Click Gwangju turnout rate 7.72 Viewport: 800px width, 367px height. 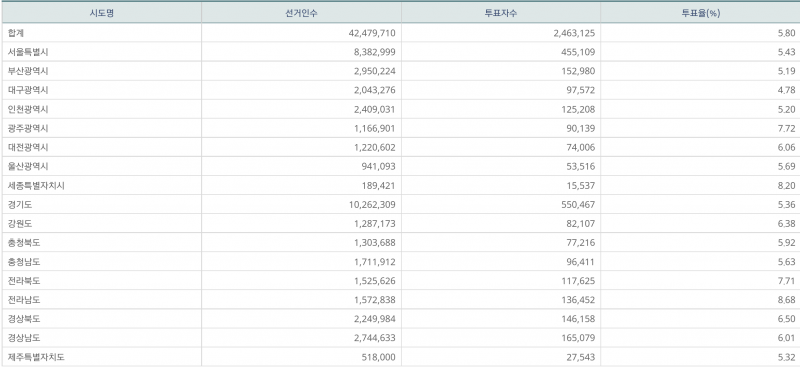pos(786,128)
